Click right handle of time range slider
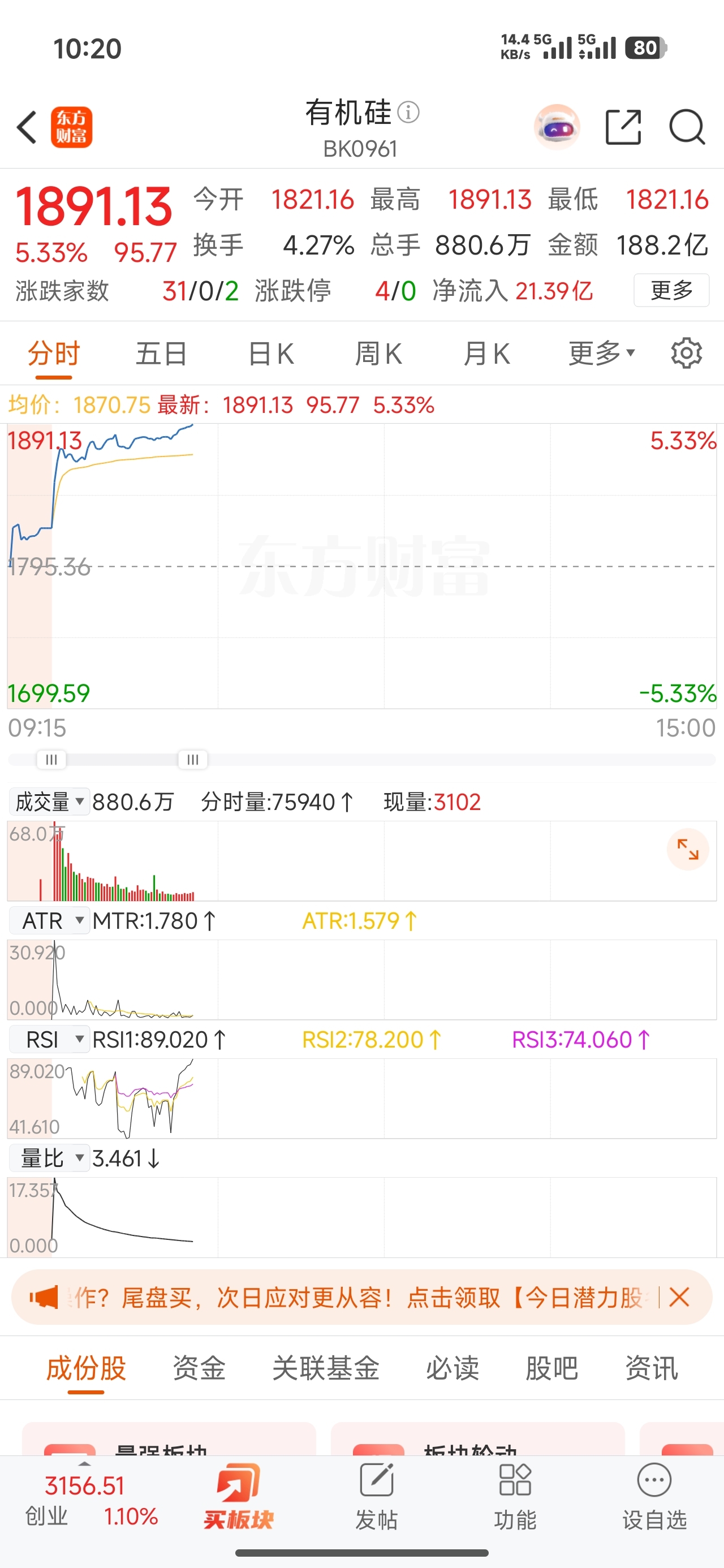This screenshot has width=724, height=1568. (x=192, y=759)
